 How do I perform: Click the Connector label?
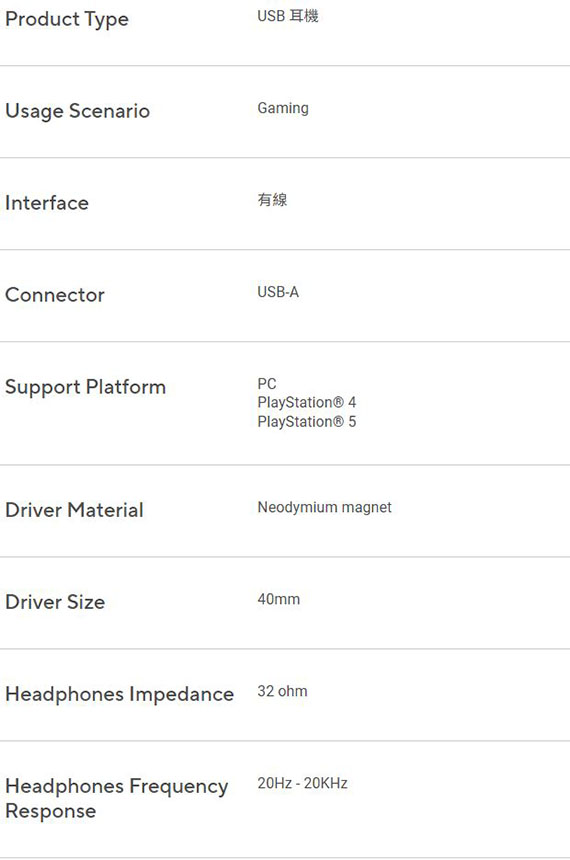(55, 295)
